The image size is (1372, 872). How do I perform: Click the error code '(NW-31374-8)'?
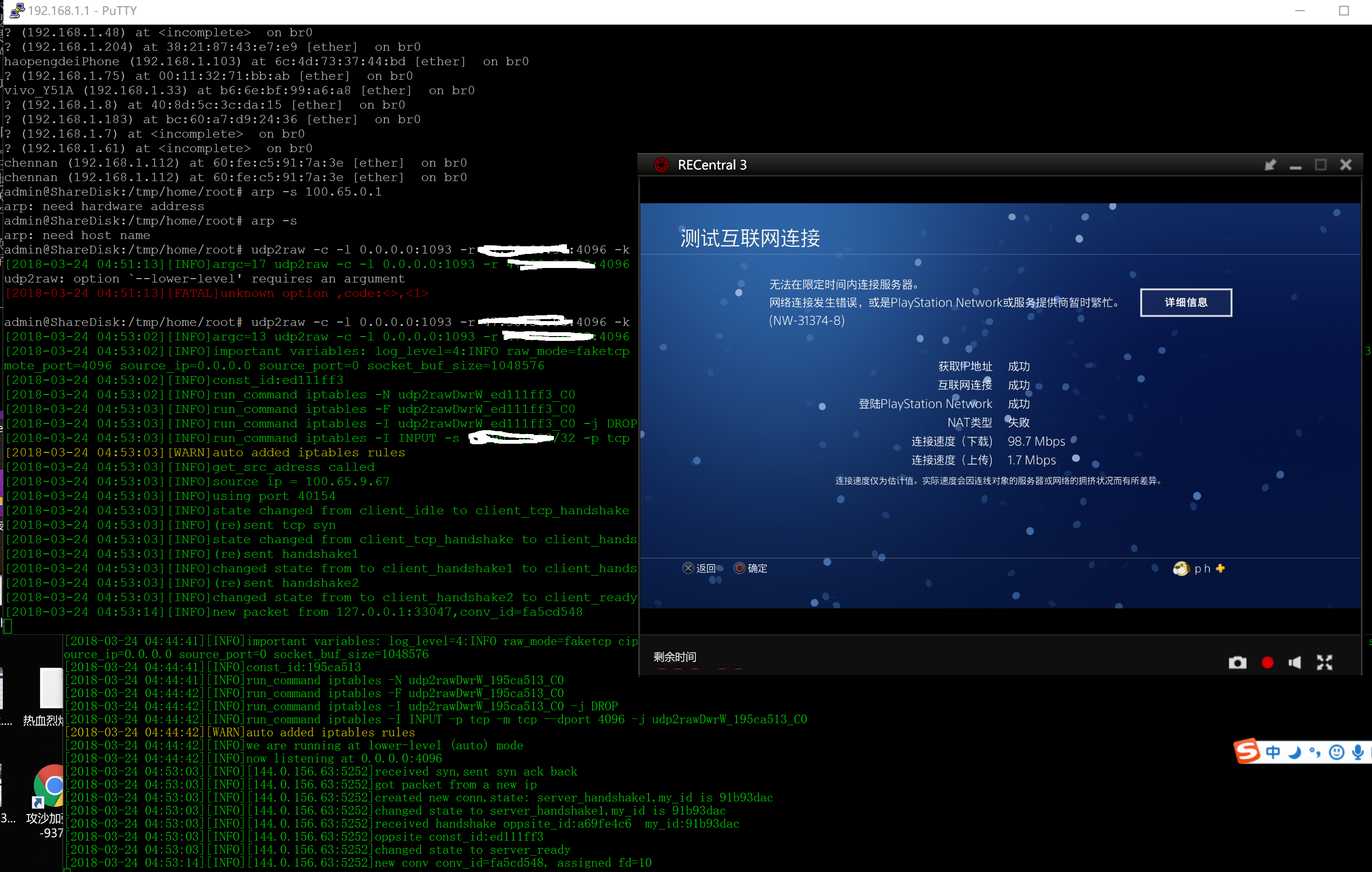click(x=807, y=321)
